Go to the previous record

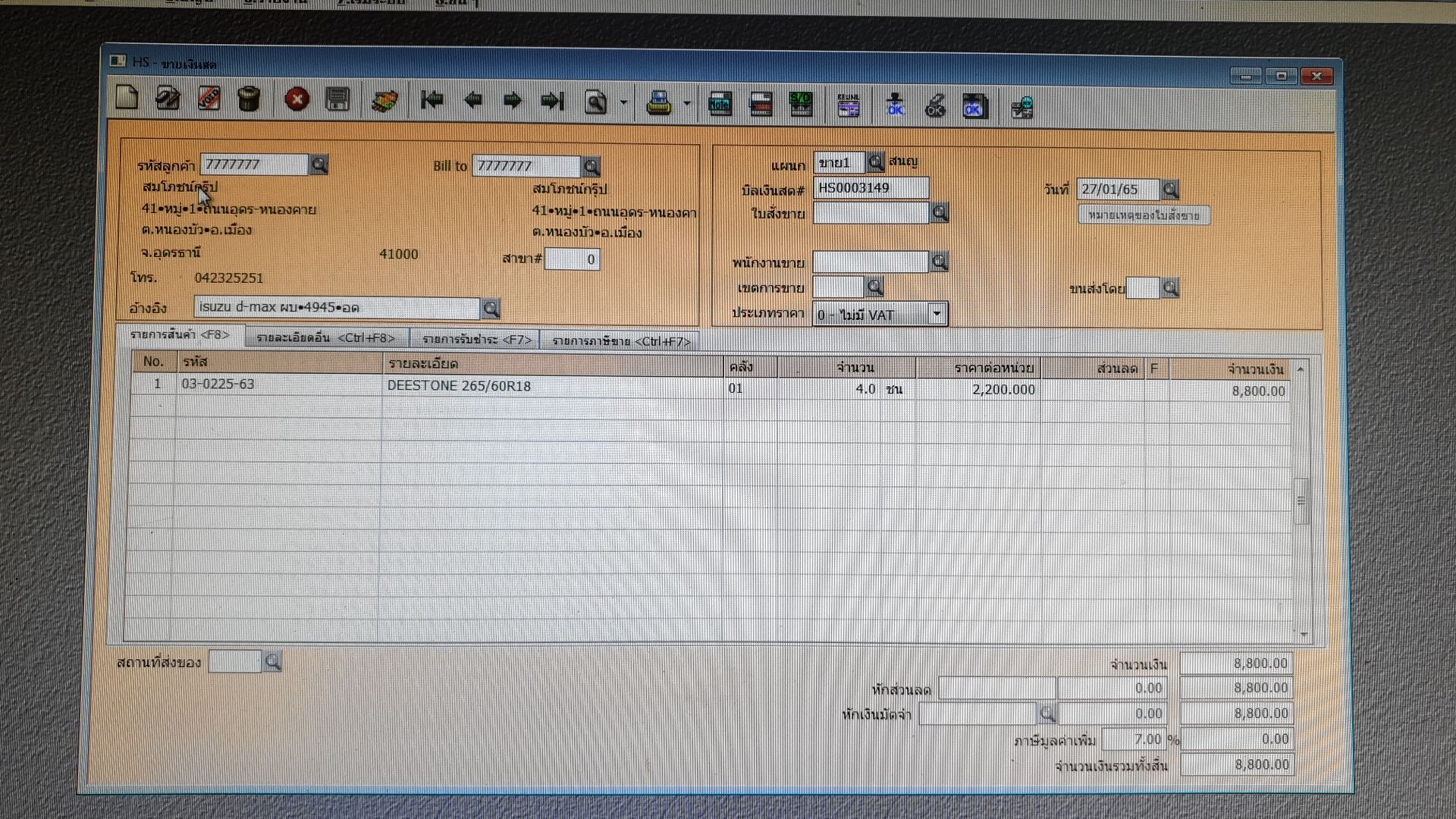(472, 100)
